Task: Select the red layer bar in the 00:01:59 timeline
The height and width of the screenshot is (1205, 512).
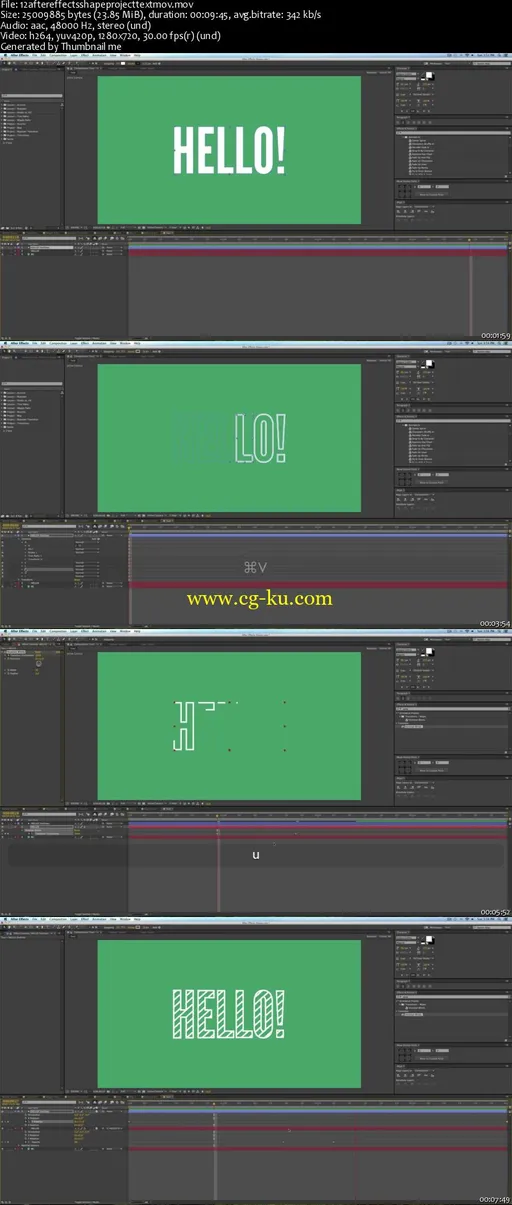Action: [320, 251]
